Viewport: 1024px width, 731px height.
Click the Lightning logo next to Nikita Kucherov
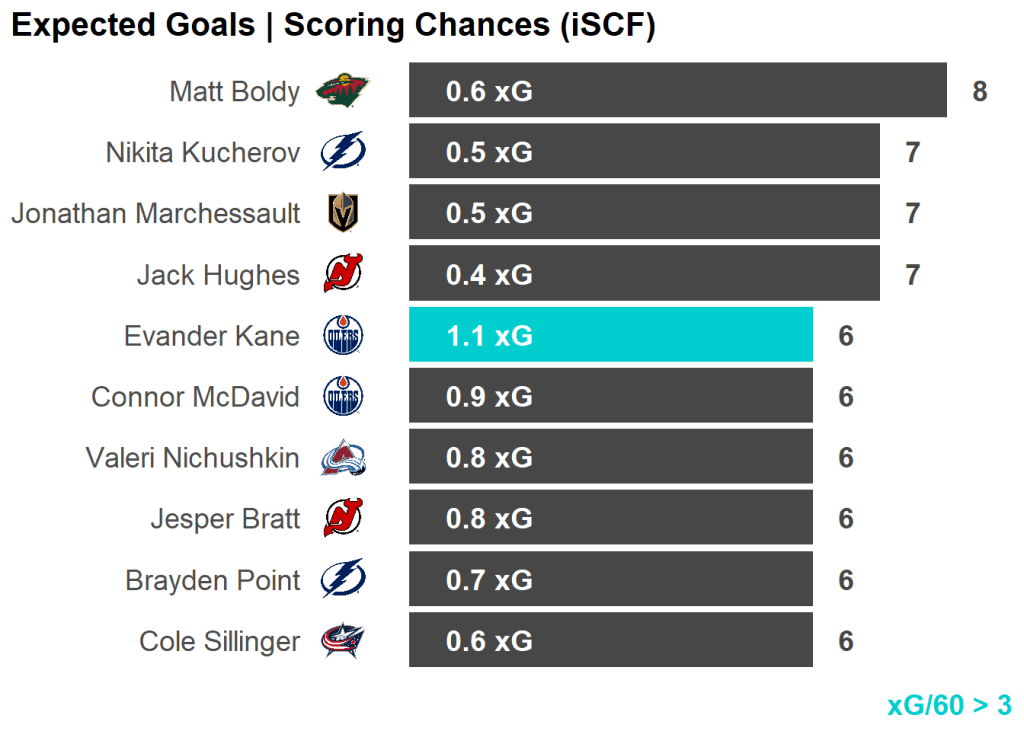(342, 153)
